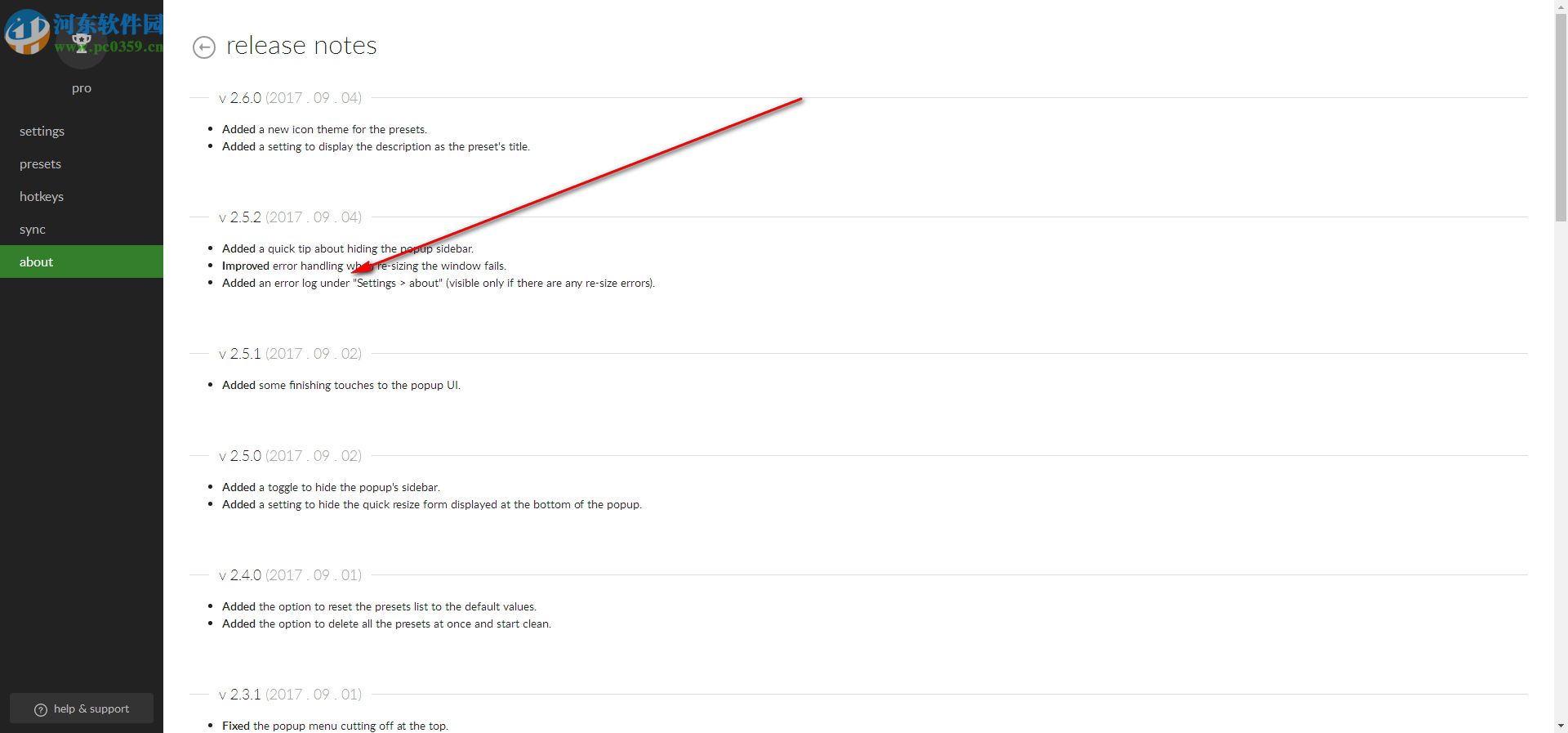Select the v 2.3.1 version heading

290,695
